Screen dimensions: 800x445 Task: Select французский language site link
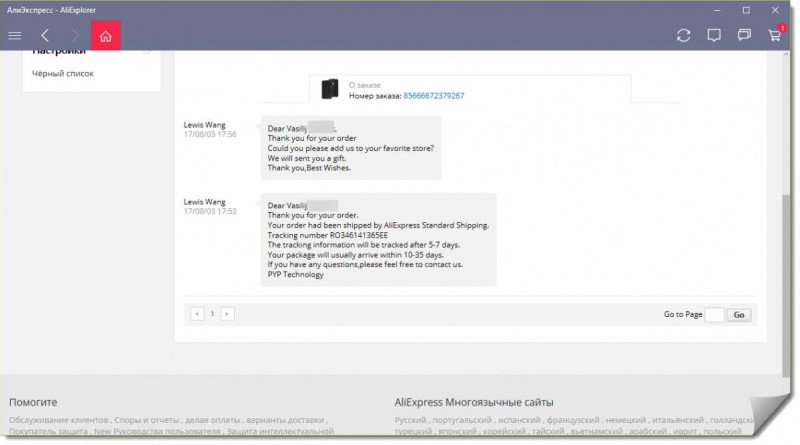tap(573, 420)
